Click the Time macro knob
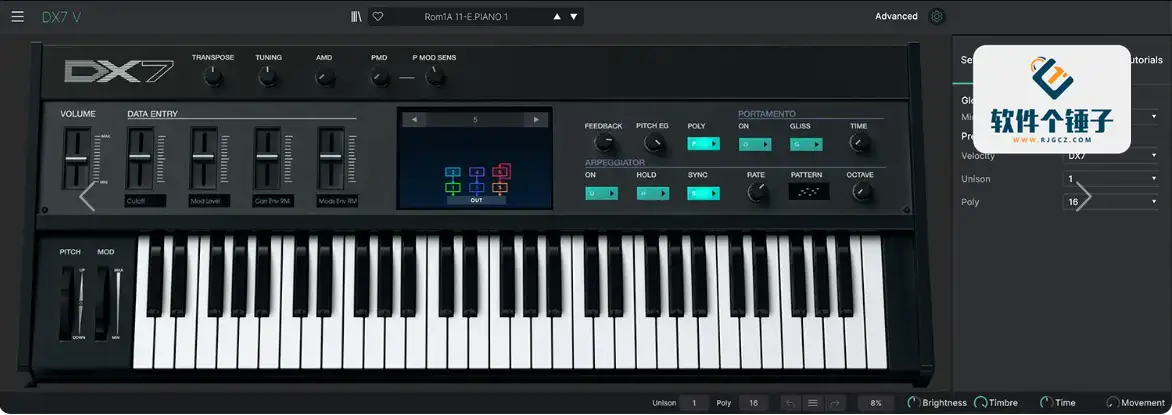The width and height of the screenshot is (1172, 415). click(1046, 403)
